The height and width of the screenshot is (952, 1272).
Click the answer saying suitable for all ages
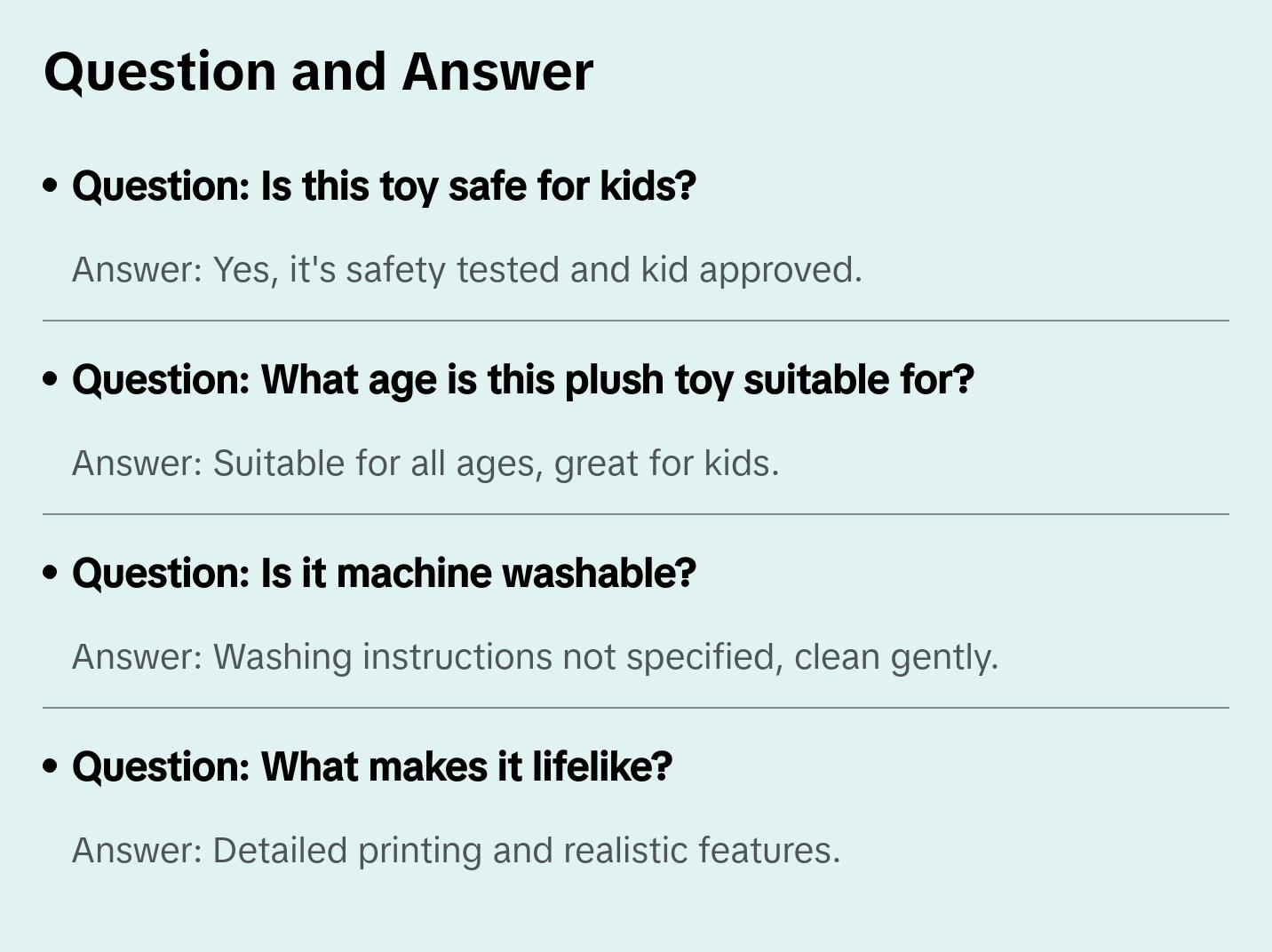(x=425, y=464)
